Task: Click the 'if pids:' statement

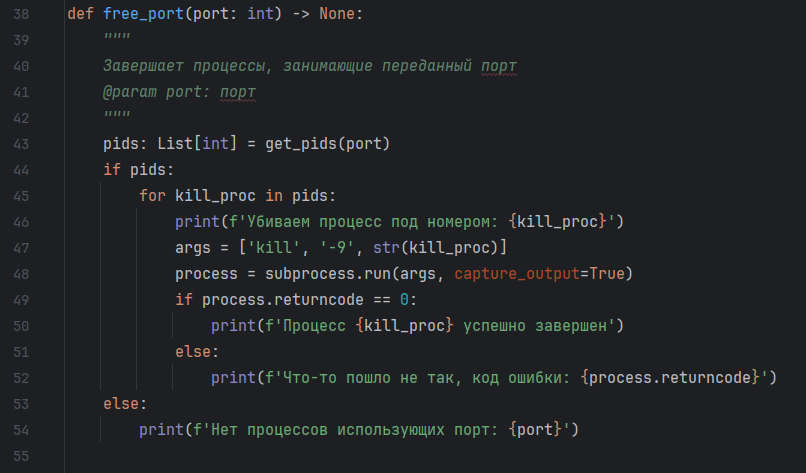Action: pos(139,170)
